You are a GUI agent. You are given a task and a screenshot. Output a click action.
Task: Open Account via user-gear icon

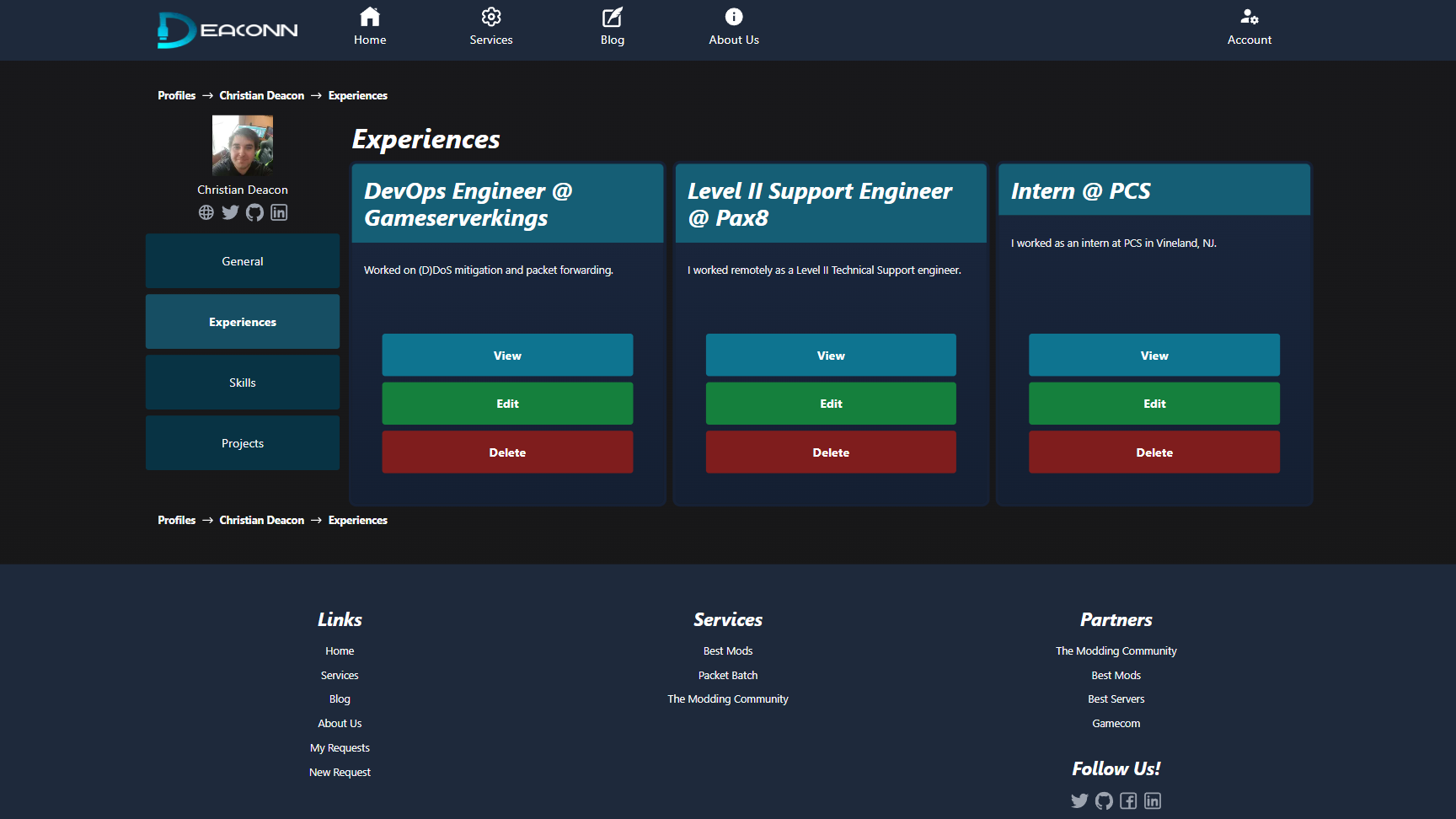pyautogui.click(x=1250, y=17)
